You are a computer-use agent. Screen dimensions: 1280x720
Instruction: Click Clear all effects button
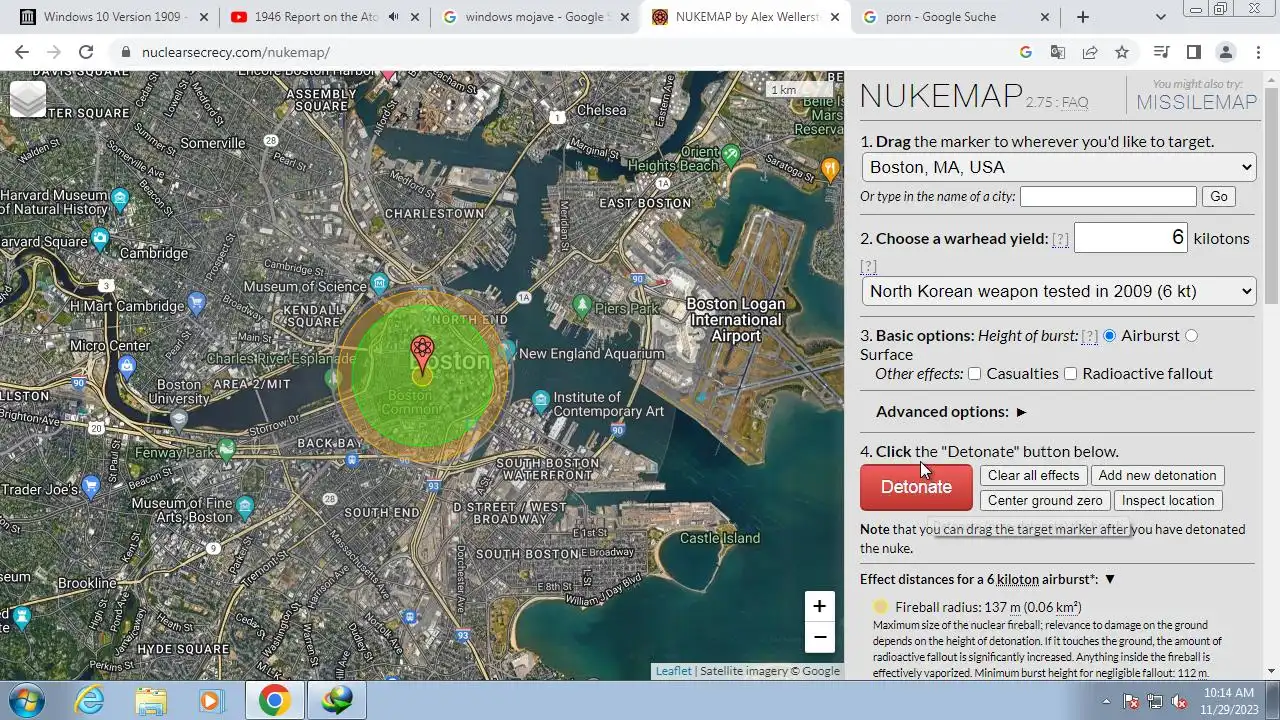pos(1034,475)
